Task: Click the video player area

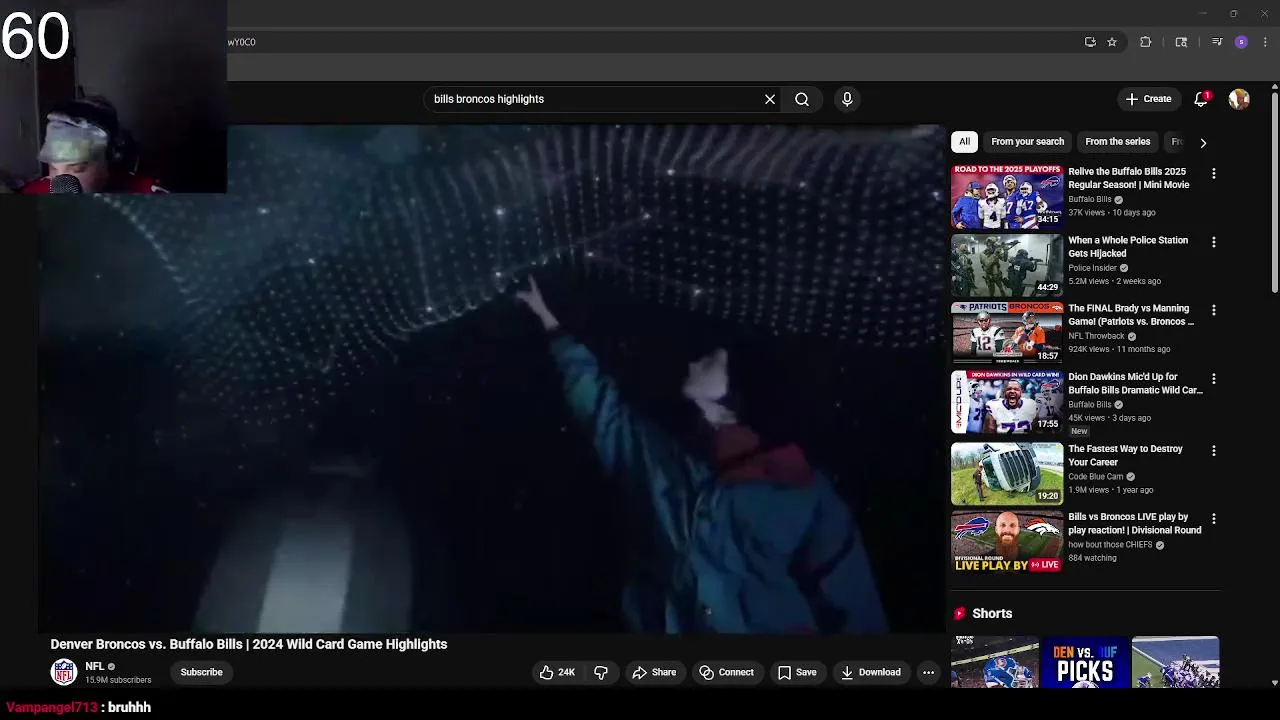Action: [x=490, y=378]
